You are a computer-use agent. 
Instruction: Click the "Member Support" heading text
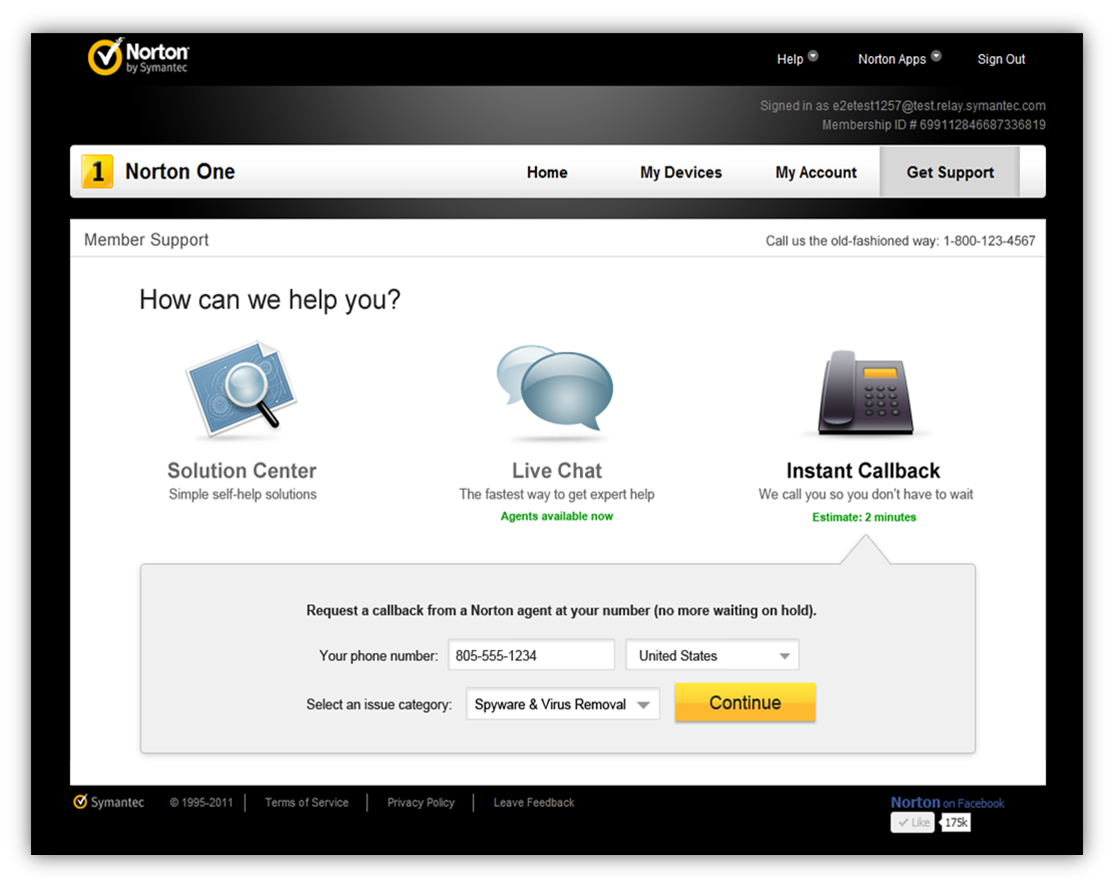[146, 240]
